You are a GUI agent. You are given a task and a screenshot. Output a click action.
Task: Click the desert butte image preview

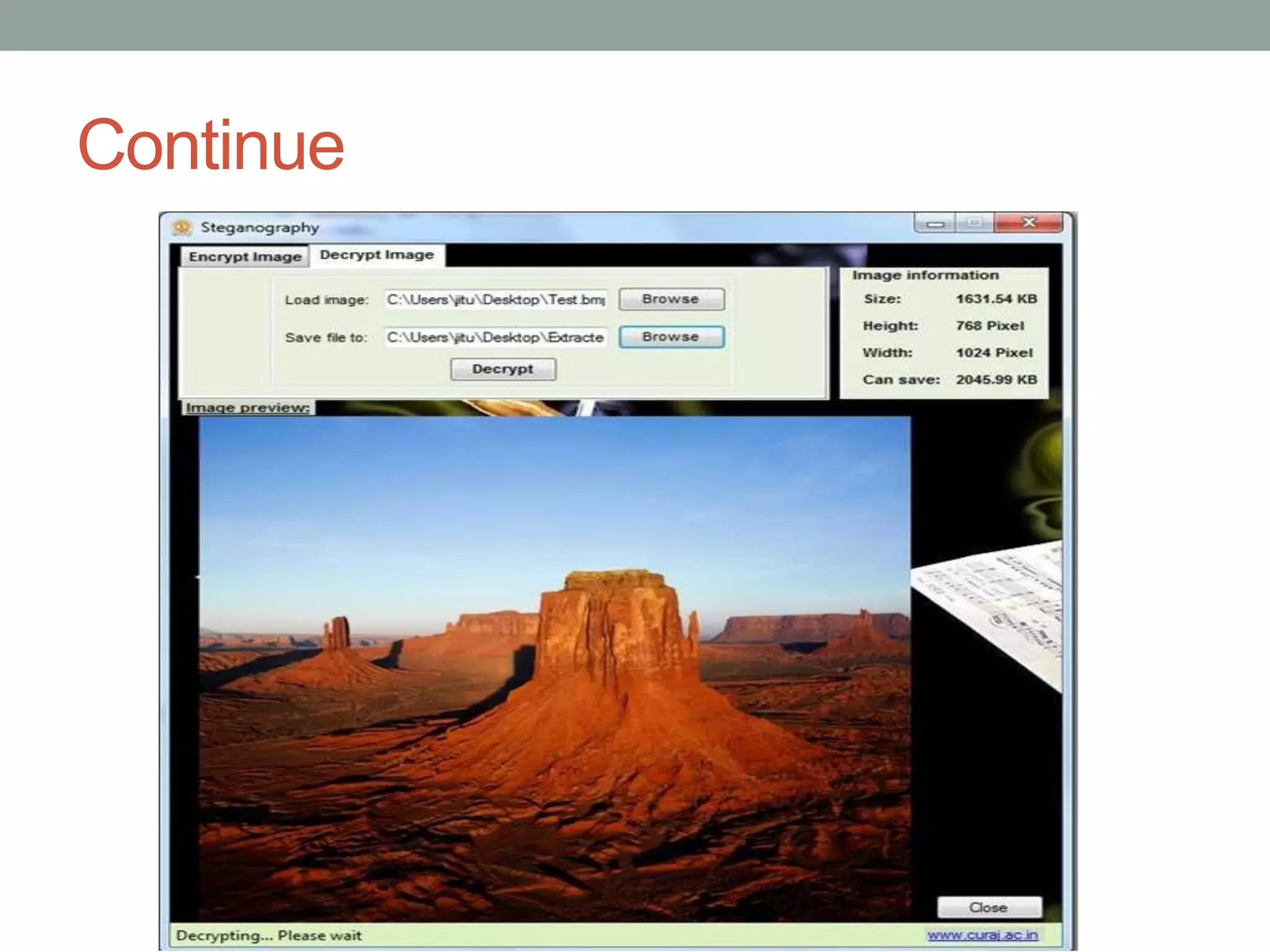click(x=554, y=669)
